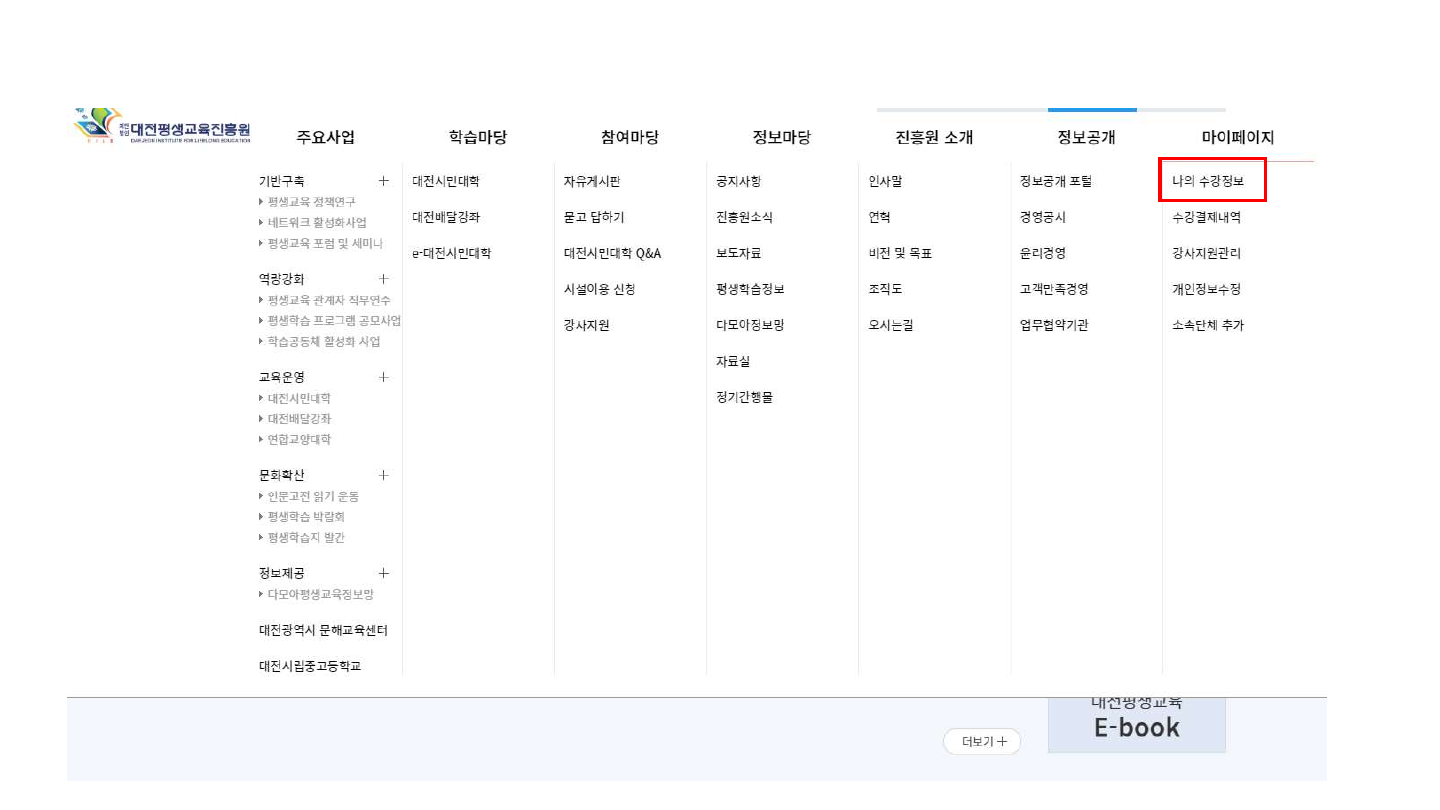Screen dimensions: 1440x810
Task: Click the plus icon beside 기반구축
Action: (x=383, y=181)
